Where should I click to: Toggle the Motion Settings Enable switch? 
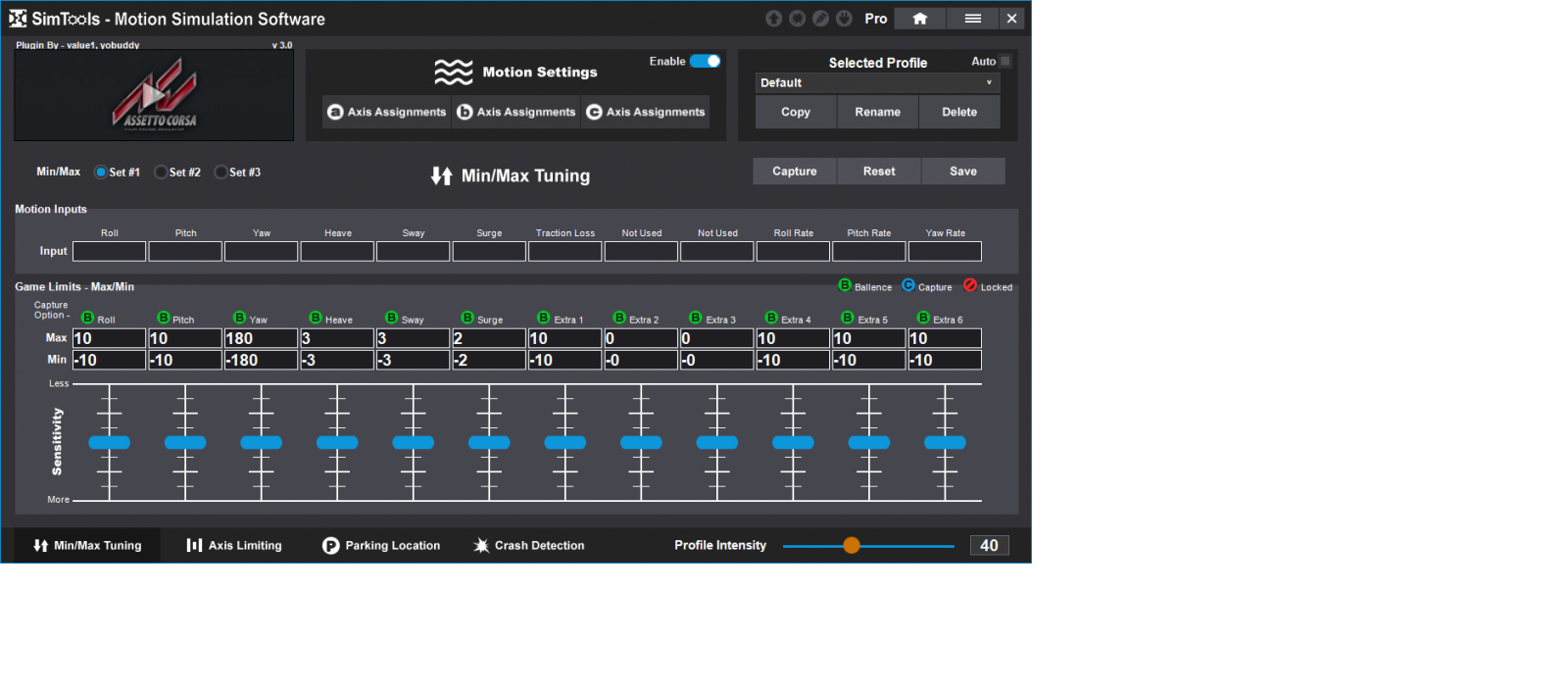[x=705, y=61]
